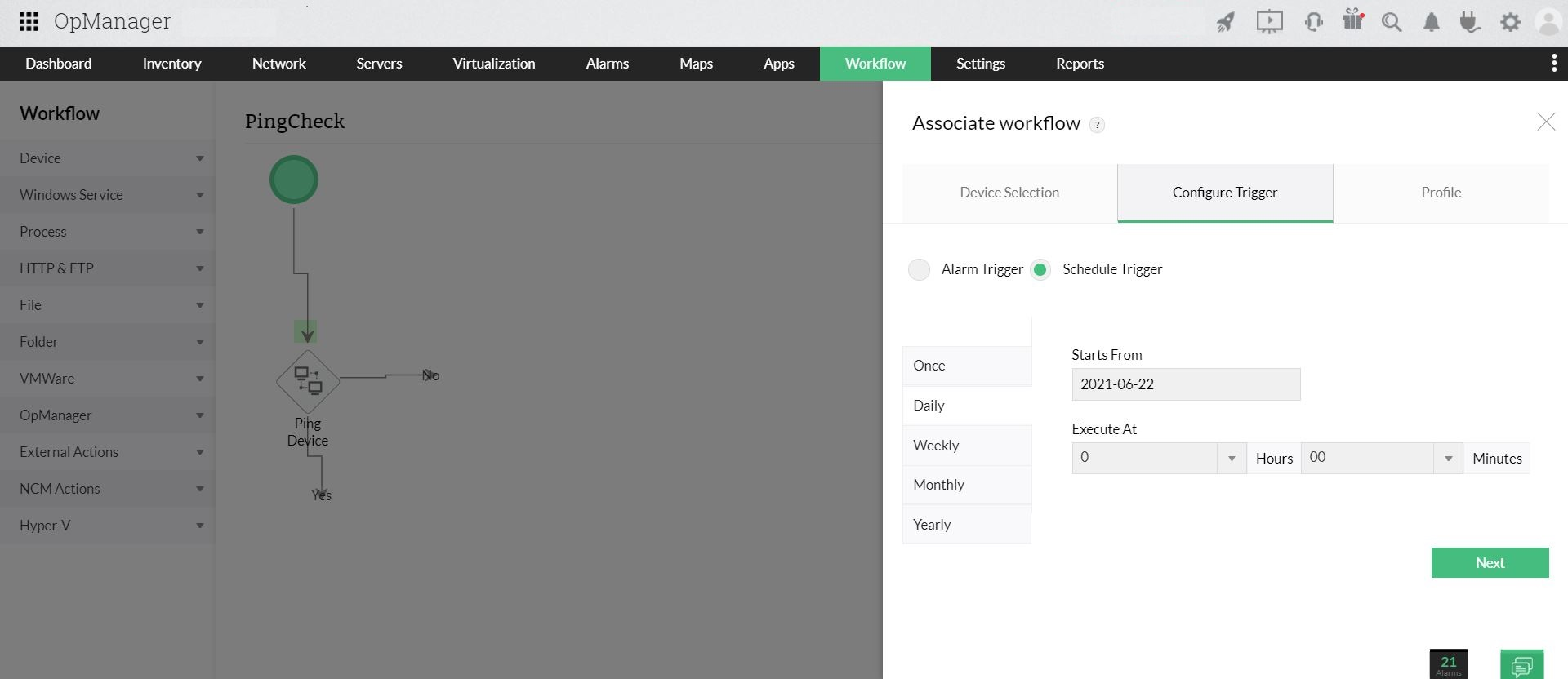The height and width of the screenshot is (679, 1568).
Task: Open the Apps menu
Action: pos(779,64)
